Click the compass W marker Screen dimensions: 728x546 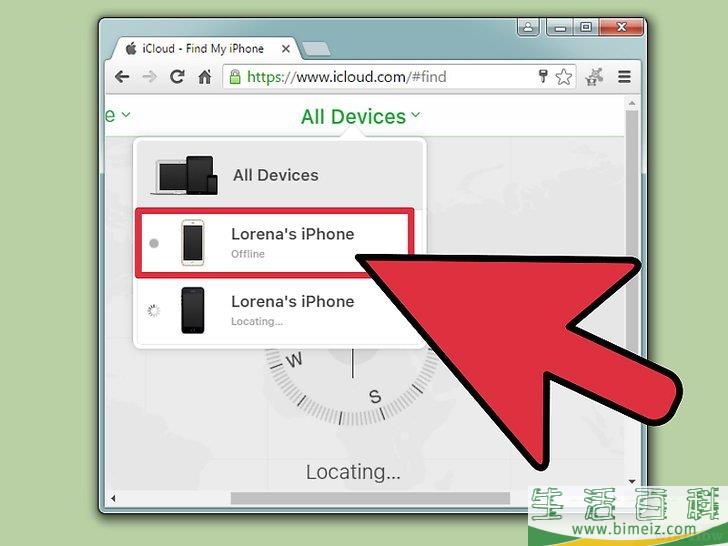(x=294, y=360)
